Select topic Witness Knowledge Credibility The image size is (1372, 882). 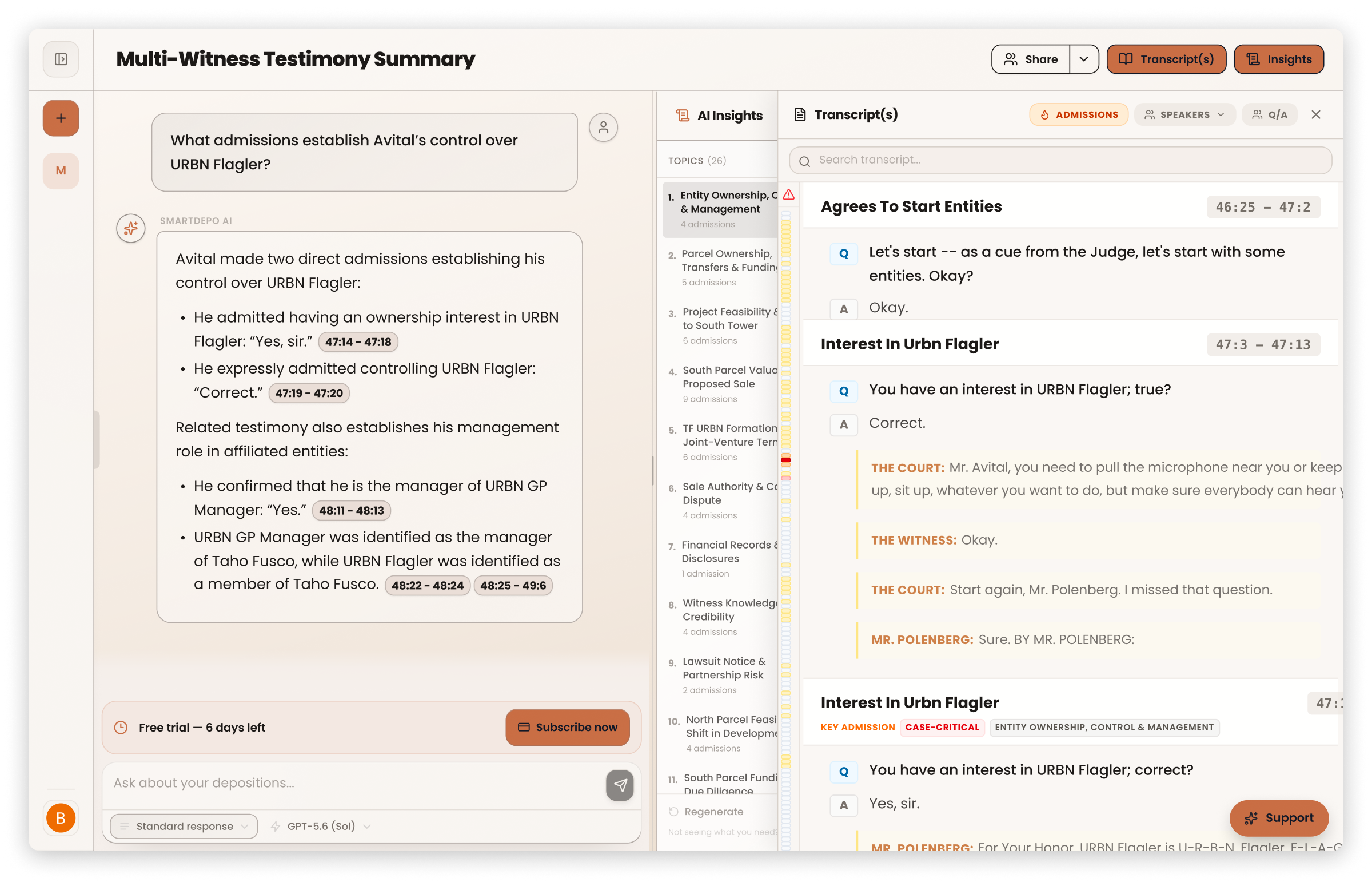coord(720,617)
